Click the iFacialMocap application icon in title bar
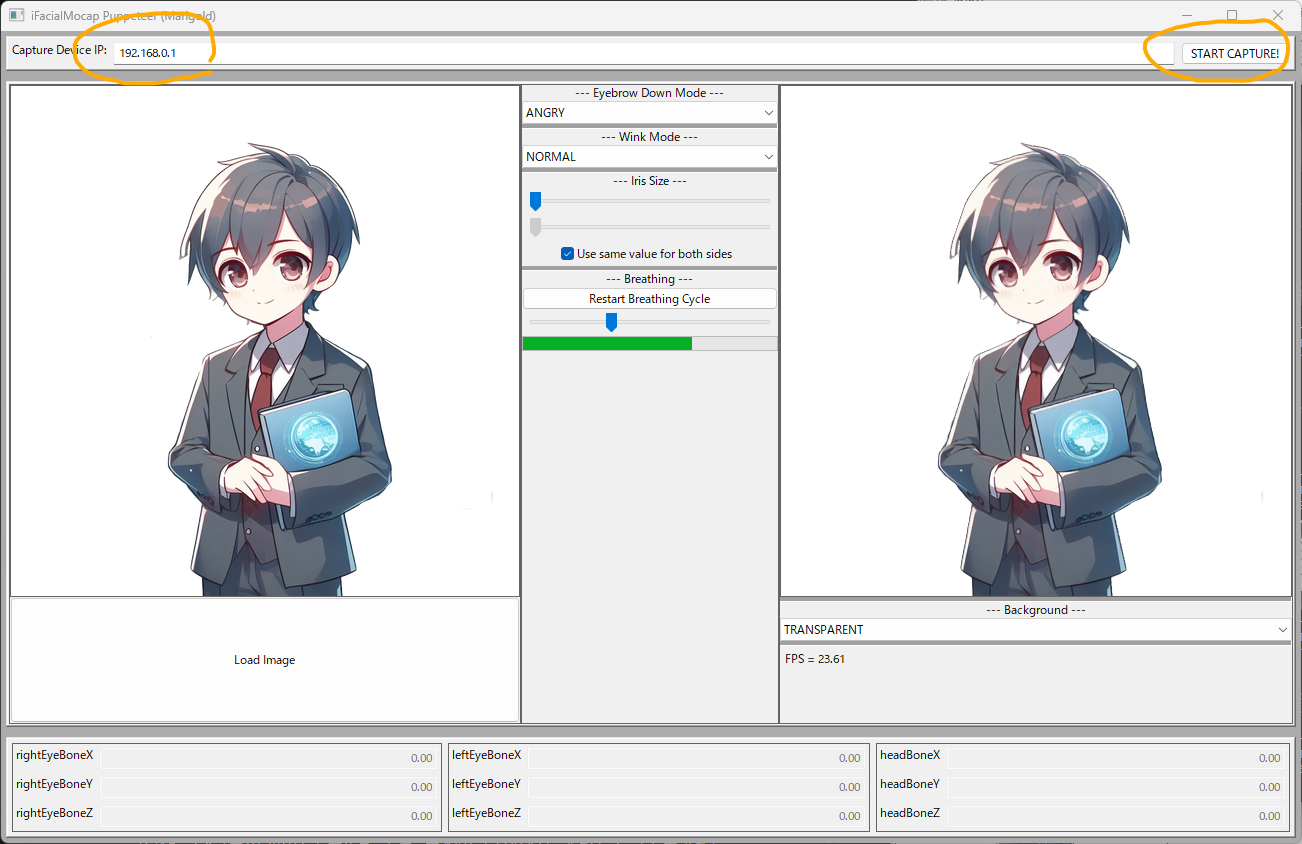 pos(14,15)
